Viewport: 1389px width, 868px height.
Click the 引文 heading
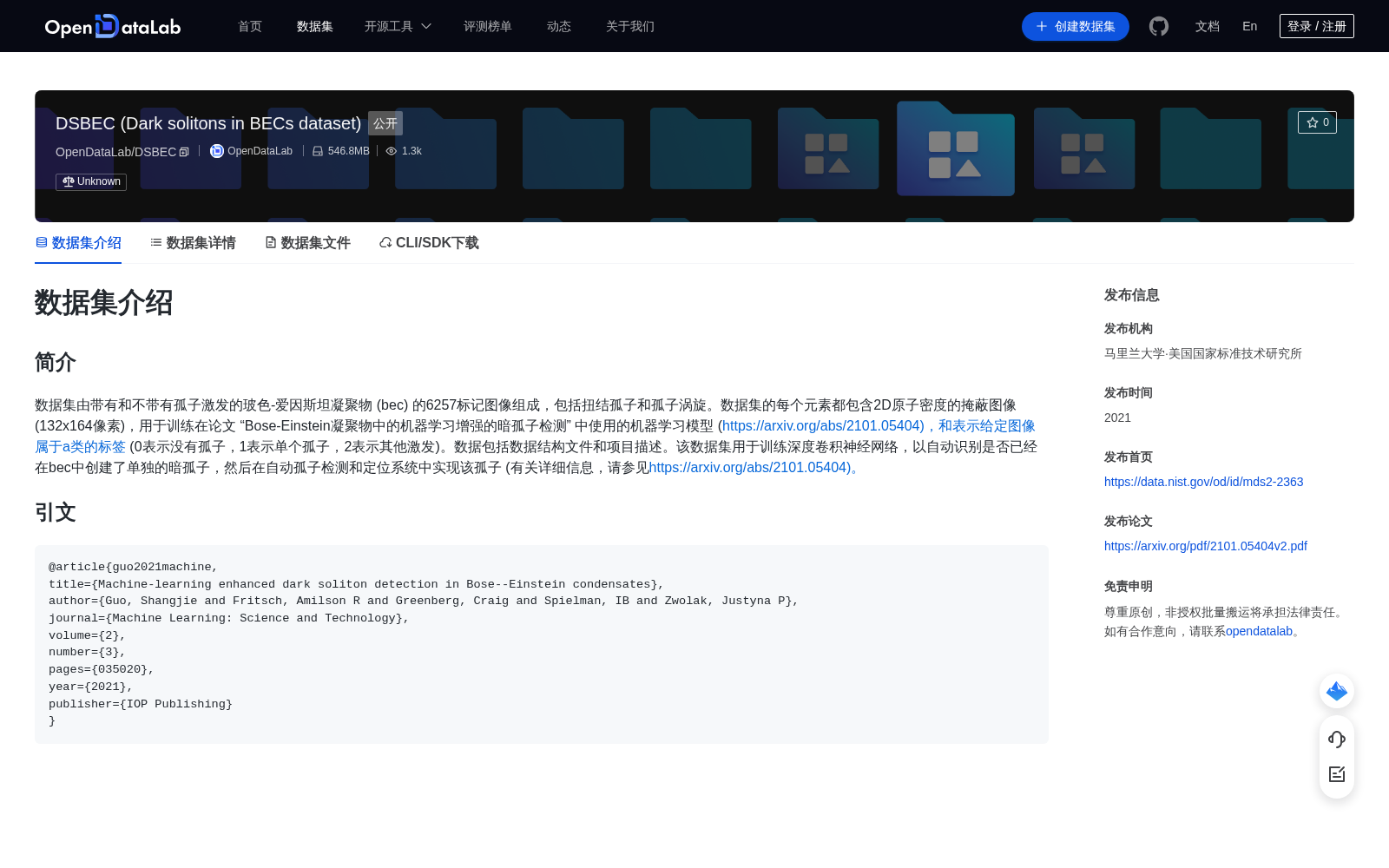[56, 512]
